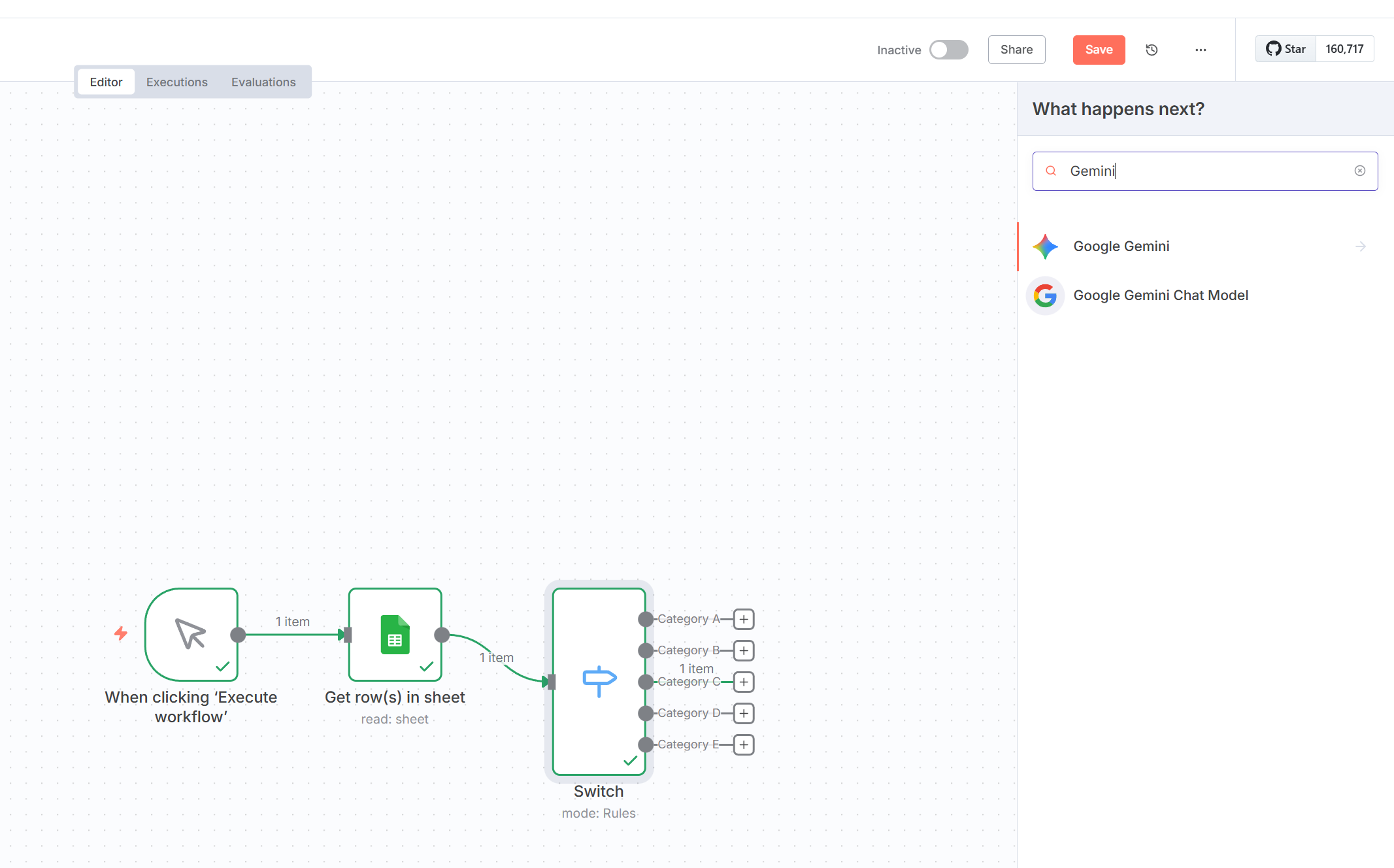Screen dimensions: 1394x868
Task: Click the Share button
Action: tap(1016, 50)
